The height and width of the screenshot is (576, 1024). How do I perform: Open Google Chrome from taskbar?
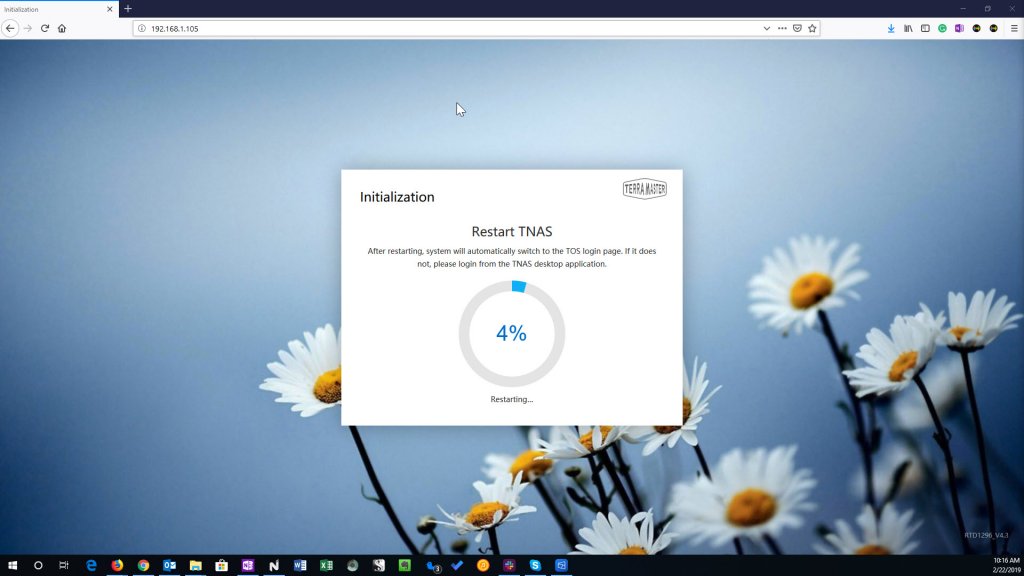(144, 566)
